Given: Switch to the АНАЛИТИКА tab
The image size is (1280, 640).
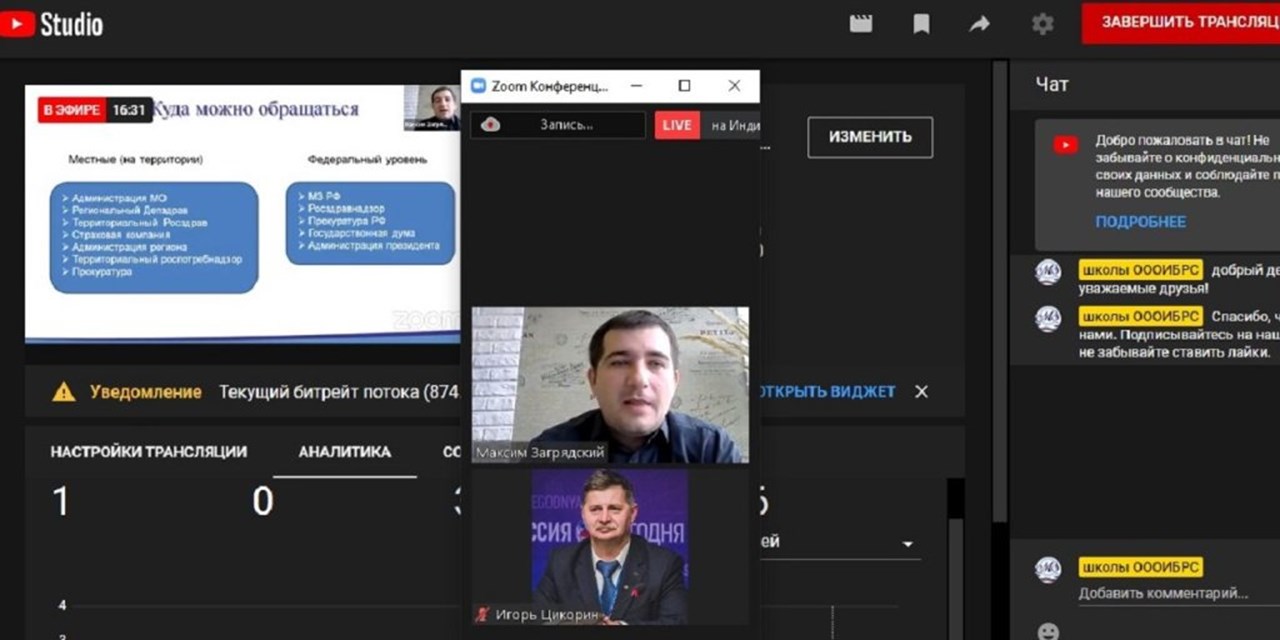Looking at the screenshot, I should click(x=344, y=452).
